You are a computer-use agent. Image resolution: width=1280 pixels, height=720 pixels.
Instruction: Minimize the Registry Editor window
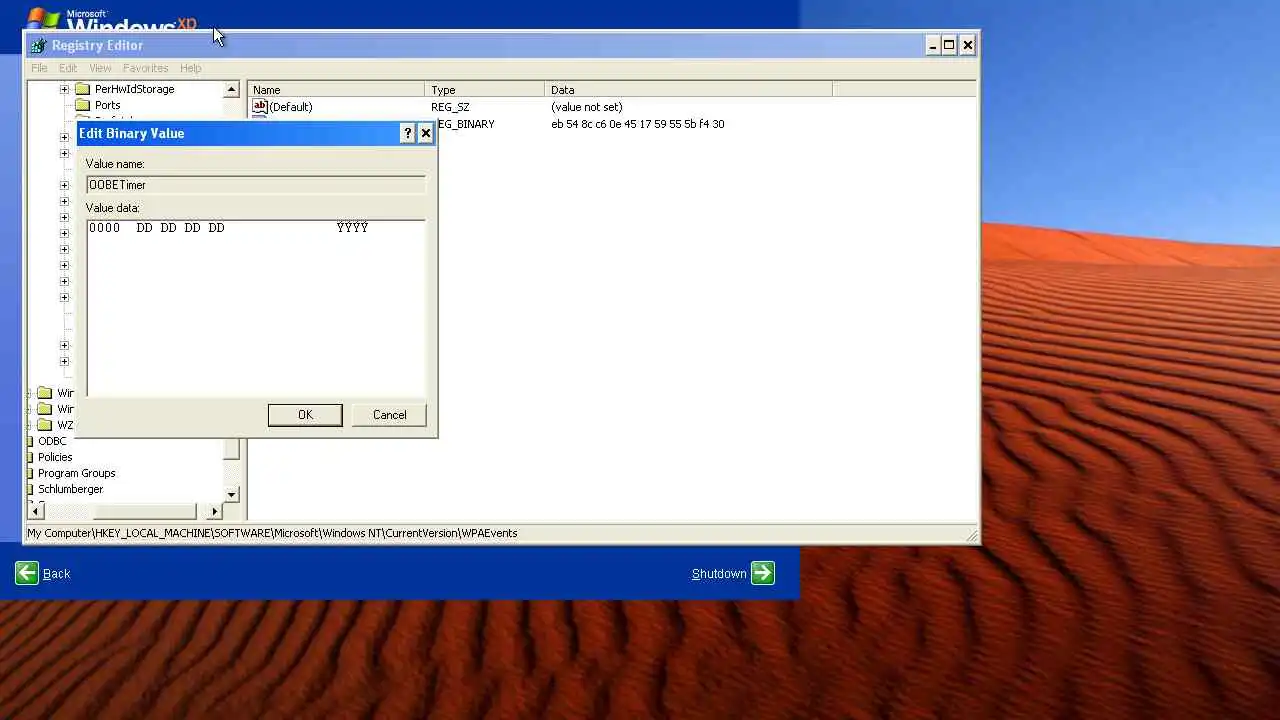point(932,45)
